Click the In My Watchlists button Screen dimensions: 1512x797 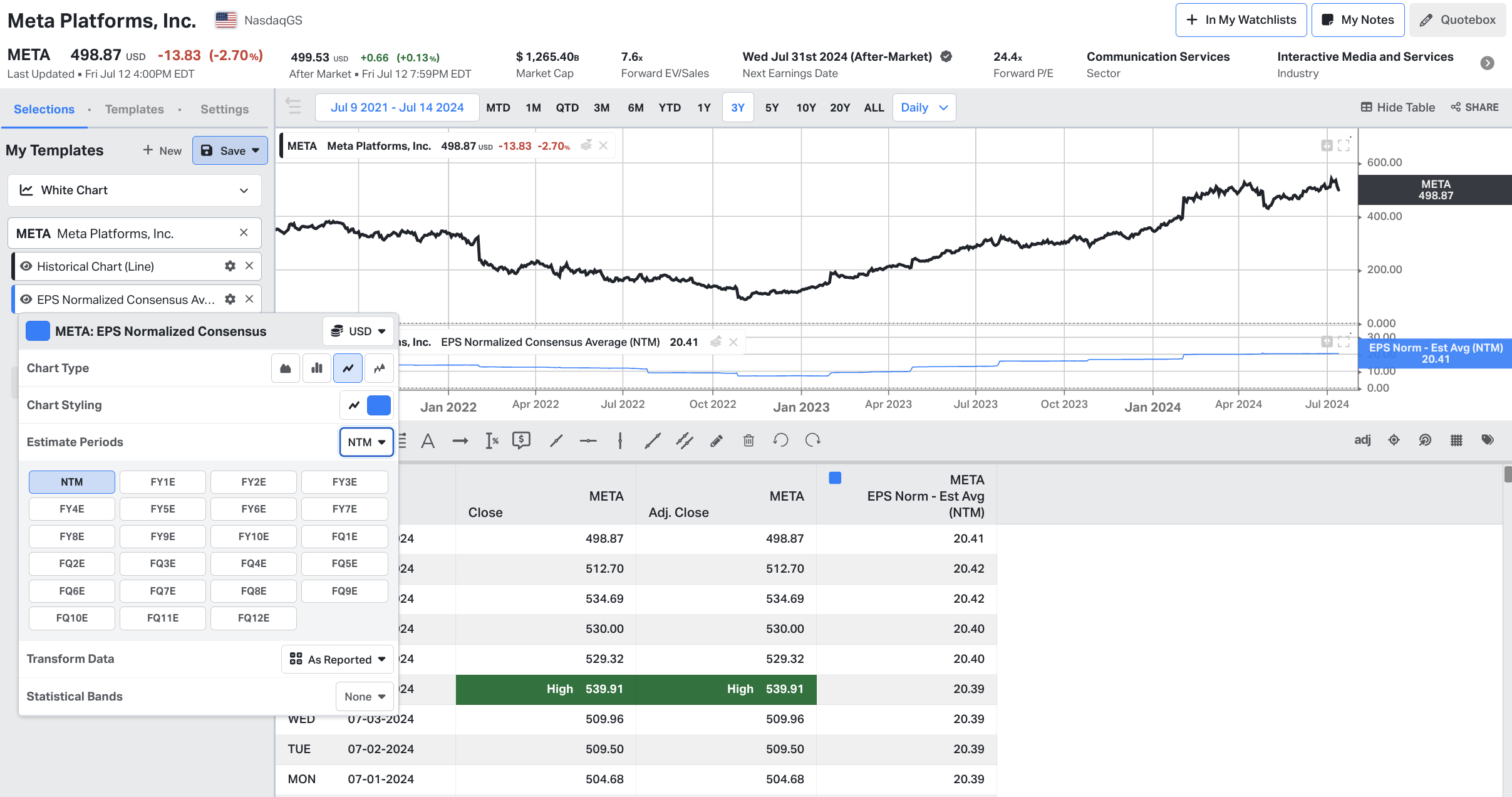[1241, 20]
